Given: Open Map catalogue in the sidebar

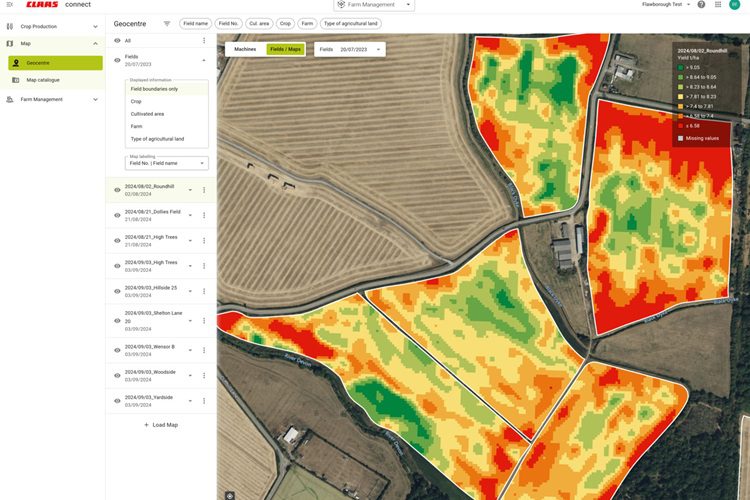Looking at the screenshot, I should 42,80.
